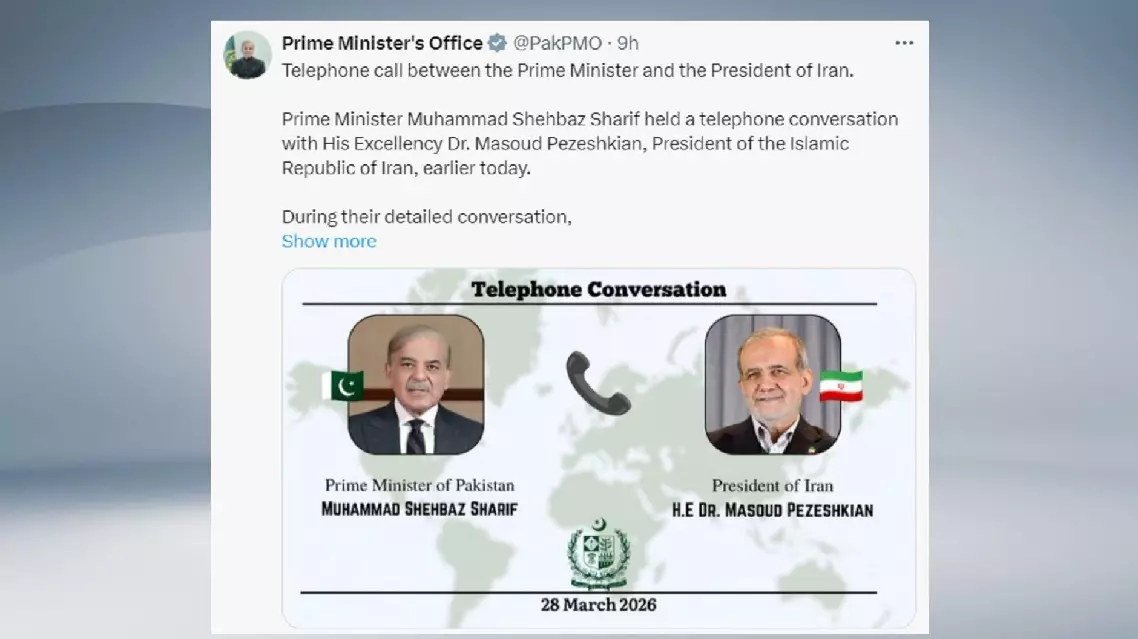Click the Iran flag icon
This screenshot has height=639, width=1138.
[x=841, y=386]
